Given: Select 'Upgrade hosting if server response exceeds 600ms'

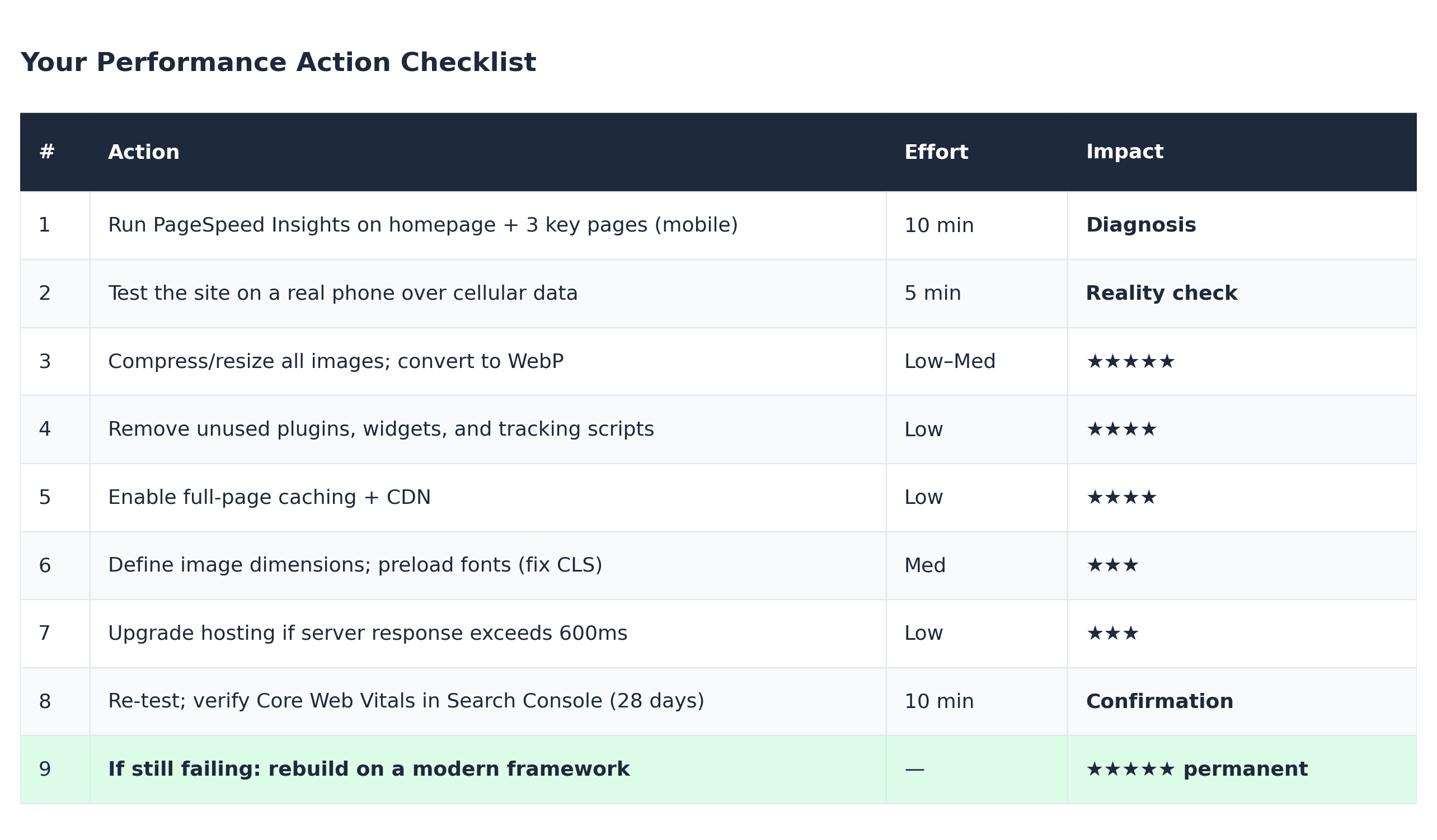Looking at the screenshot, I should point(367,634).
